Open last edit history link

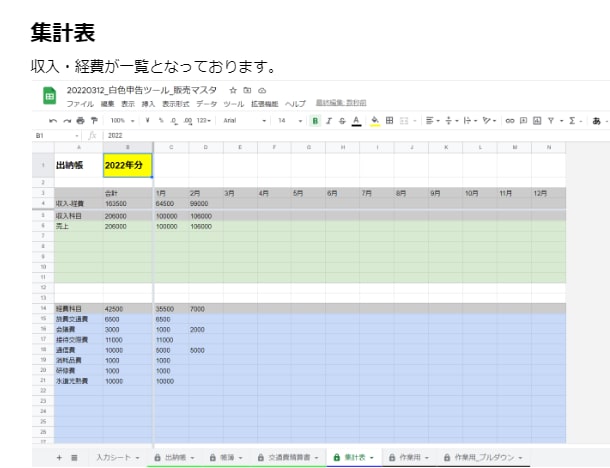[341, 103]
